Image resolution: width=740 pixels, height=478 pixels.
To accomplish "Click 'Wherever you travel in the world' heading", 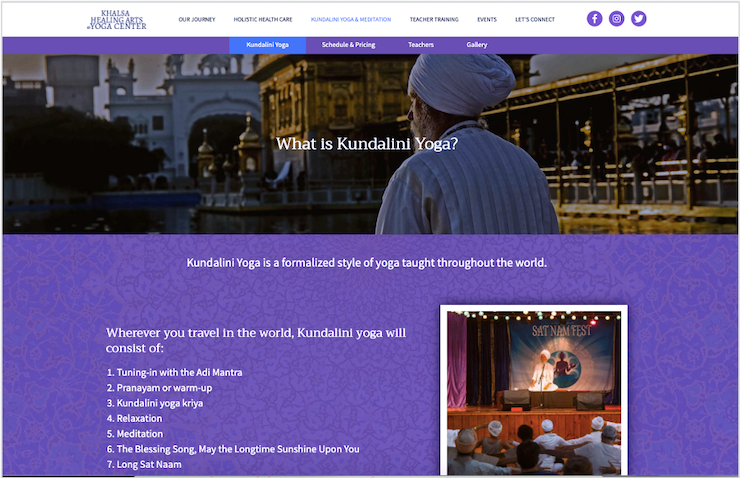I will click(x=256, y=340).
